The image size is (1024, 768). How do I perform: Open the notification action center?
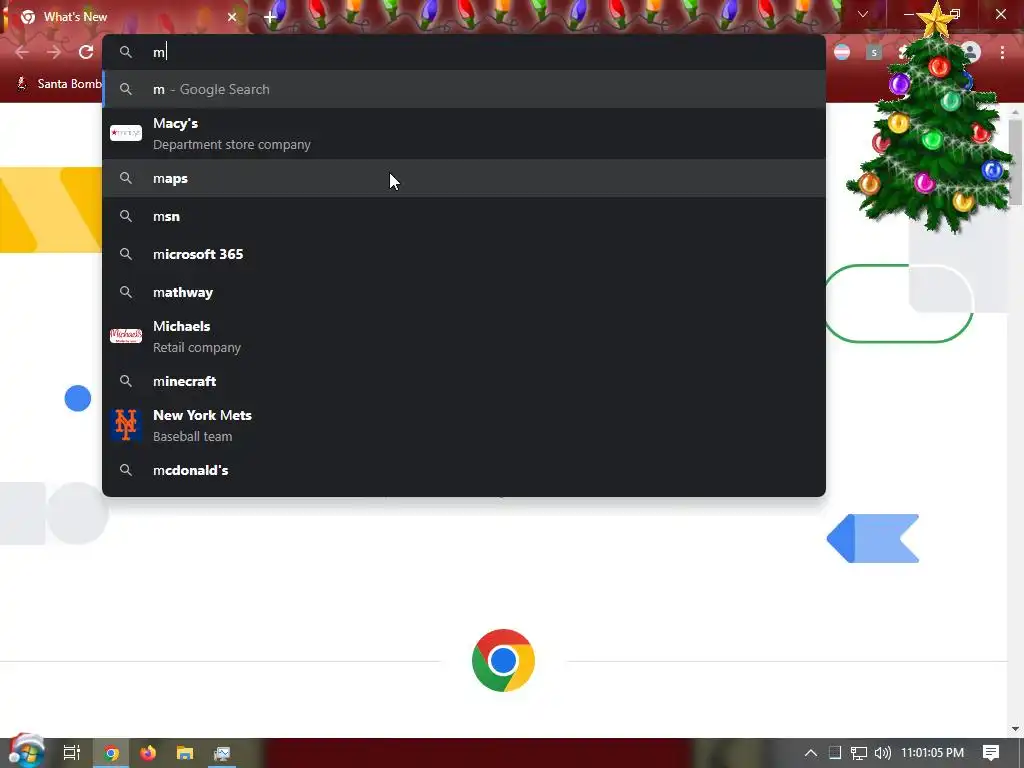pos(991,753)
